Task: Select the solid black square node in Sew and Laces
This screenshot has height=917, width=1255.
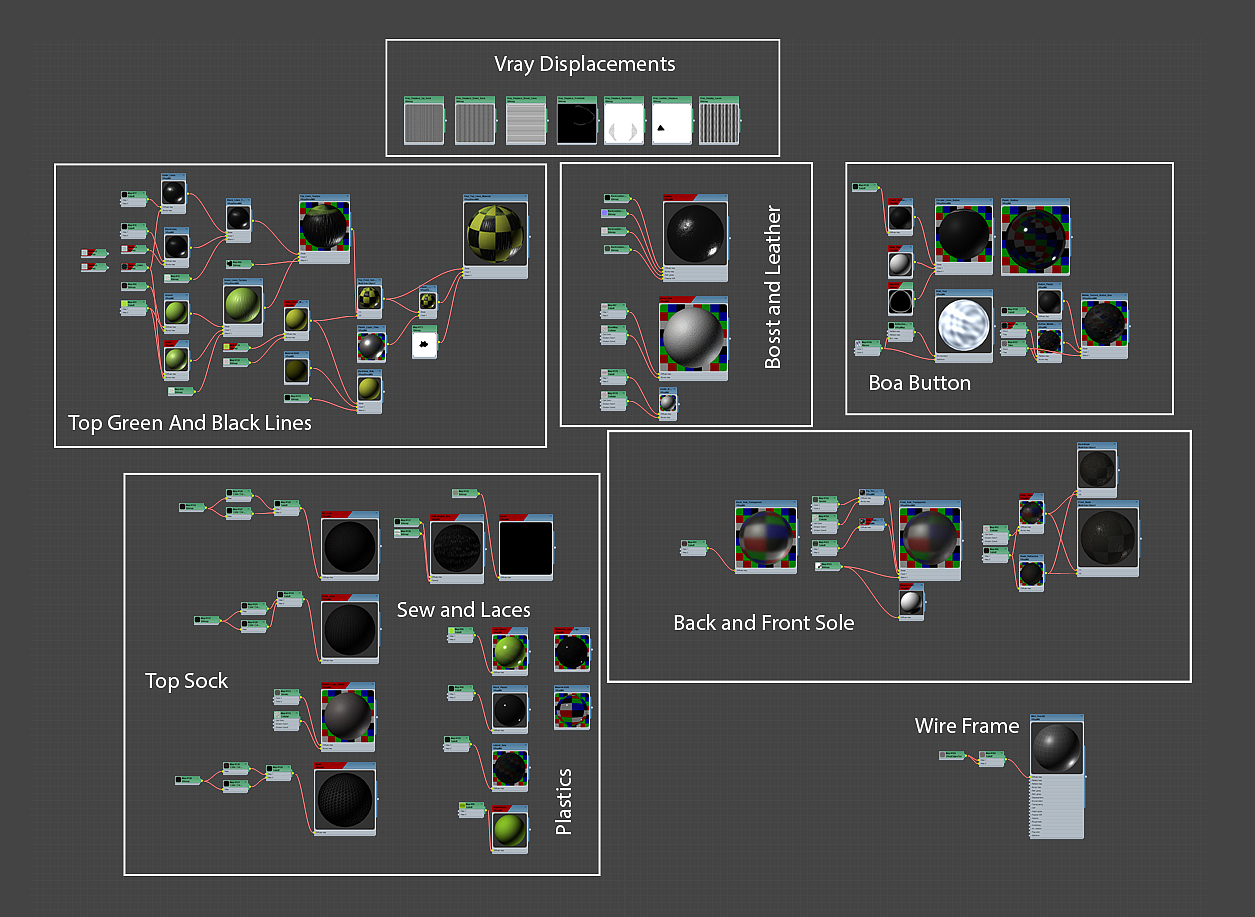Action: 526,547
